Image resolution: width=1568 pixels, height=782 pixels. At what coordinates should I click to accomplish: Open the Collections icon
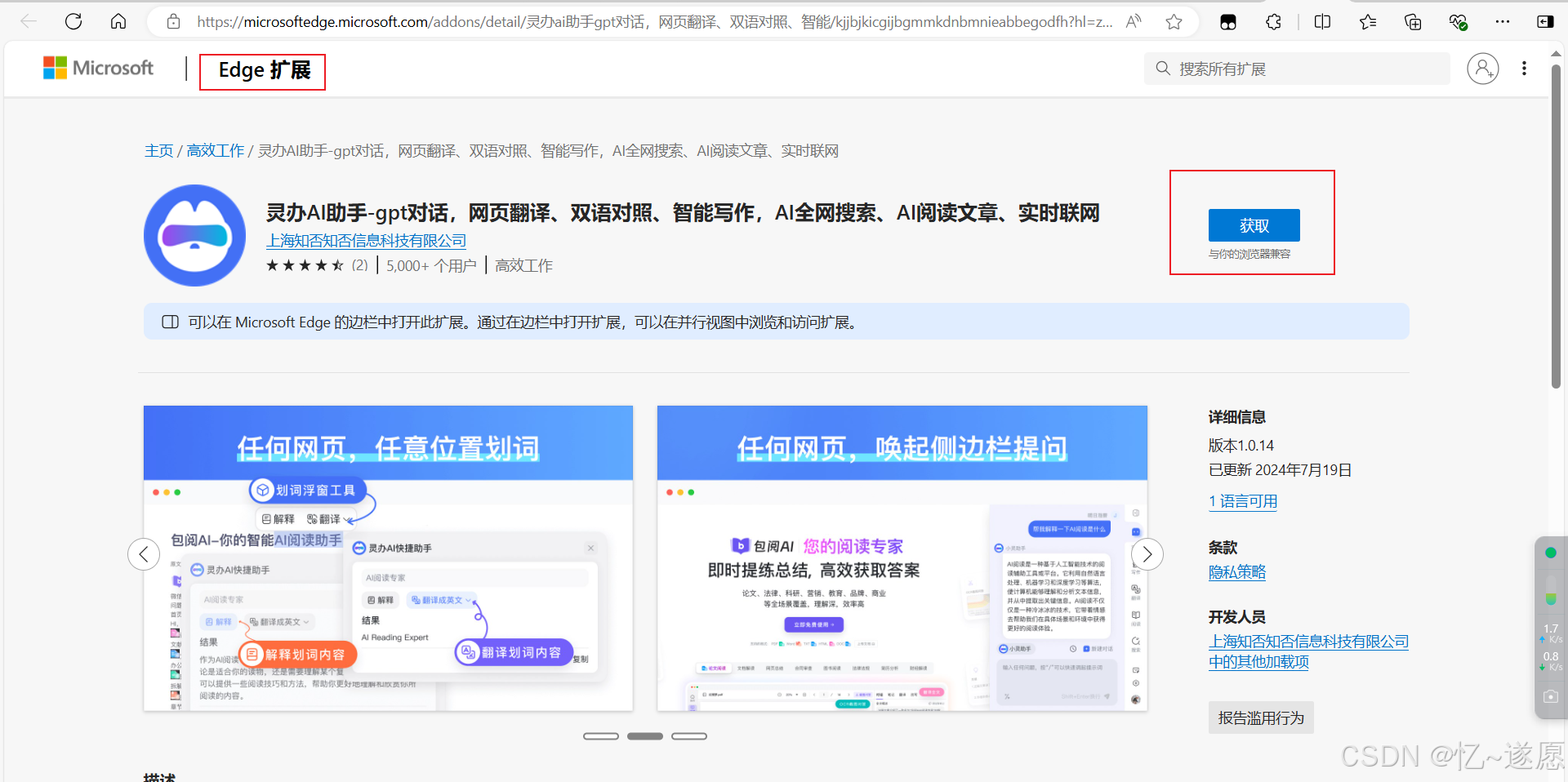pos(1413,22)
